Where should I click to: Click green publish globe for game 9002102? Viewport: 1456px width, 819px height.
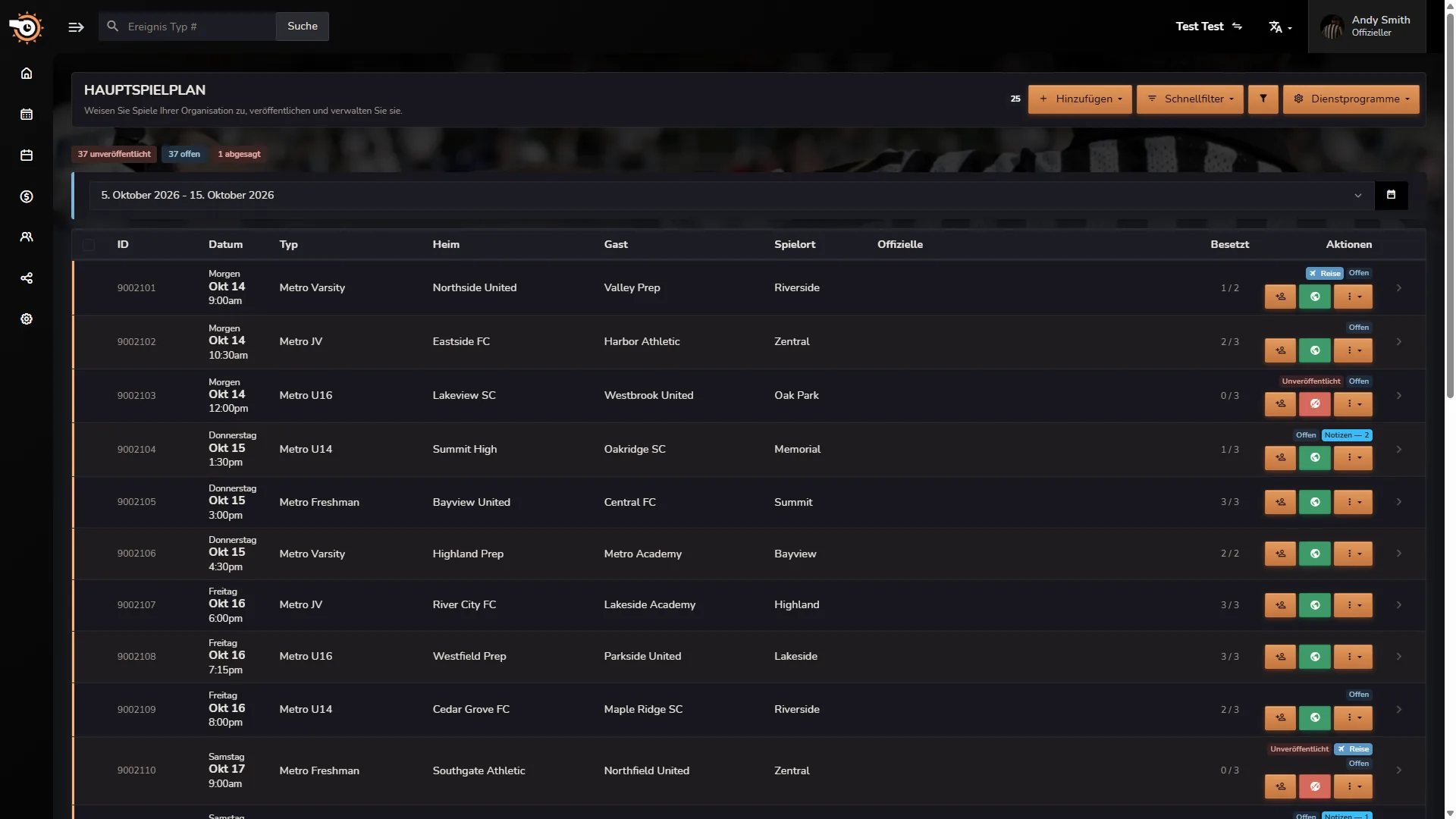pos(1315,350)
